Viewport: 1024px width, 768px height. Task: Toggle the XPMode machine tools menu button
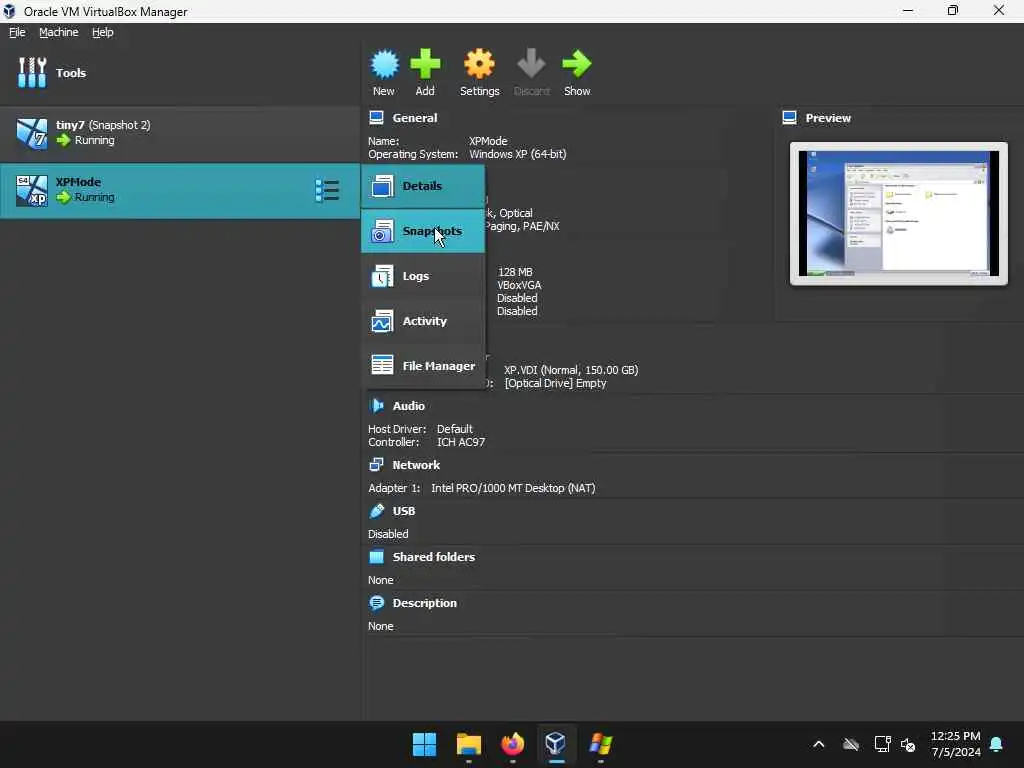coord(327,191)
